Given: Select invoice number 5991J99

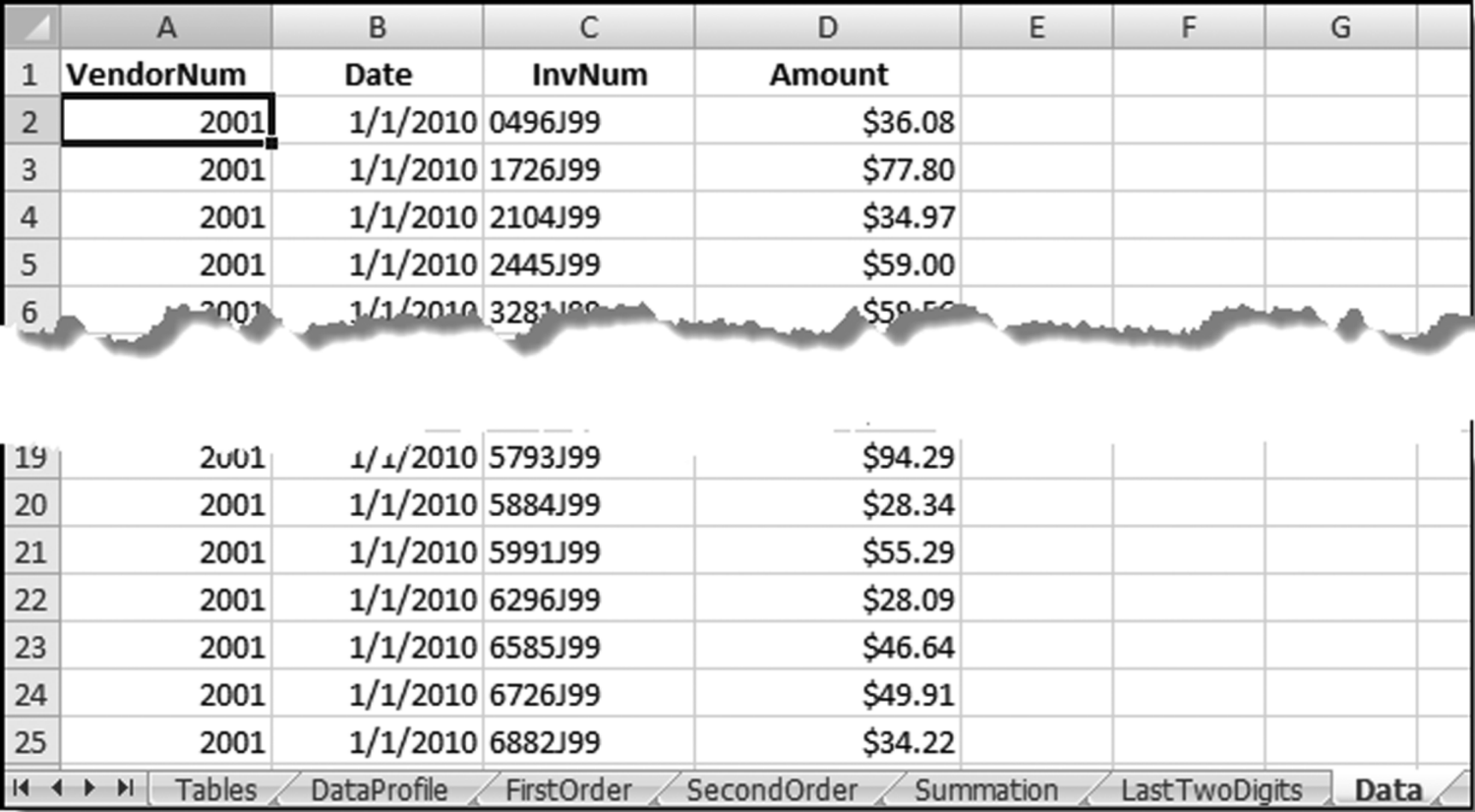Looking at the screenshot, I should 589,551.
